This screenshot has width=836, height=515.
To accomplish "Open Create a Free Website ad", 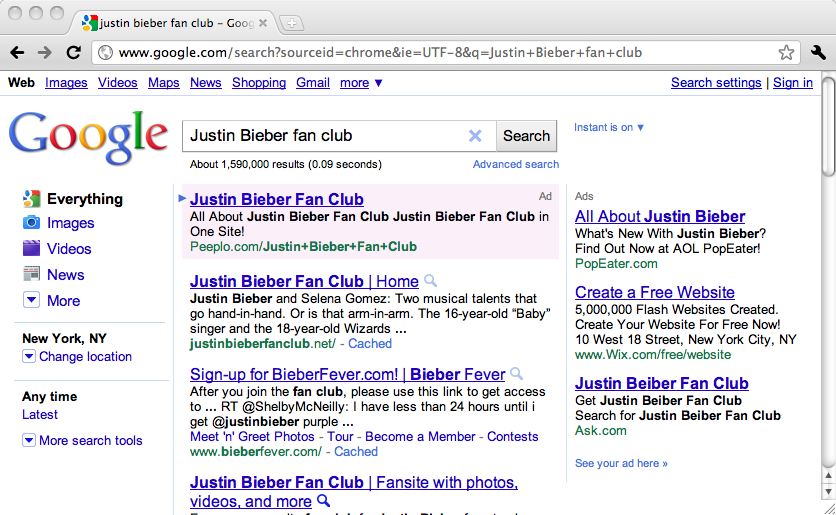I will tap(655, 292).
